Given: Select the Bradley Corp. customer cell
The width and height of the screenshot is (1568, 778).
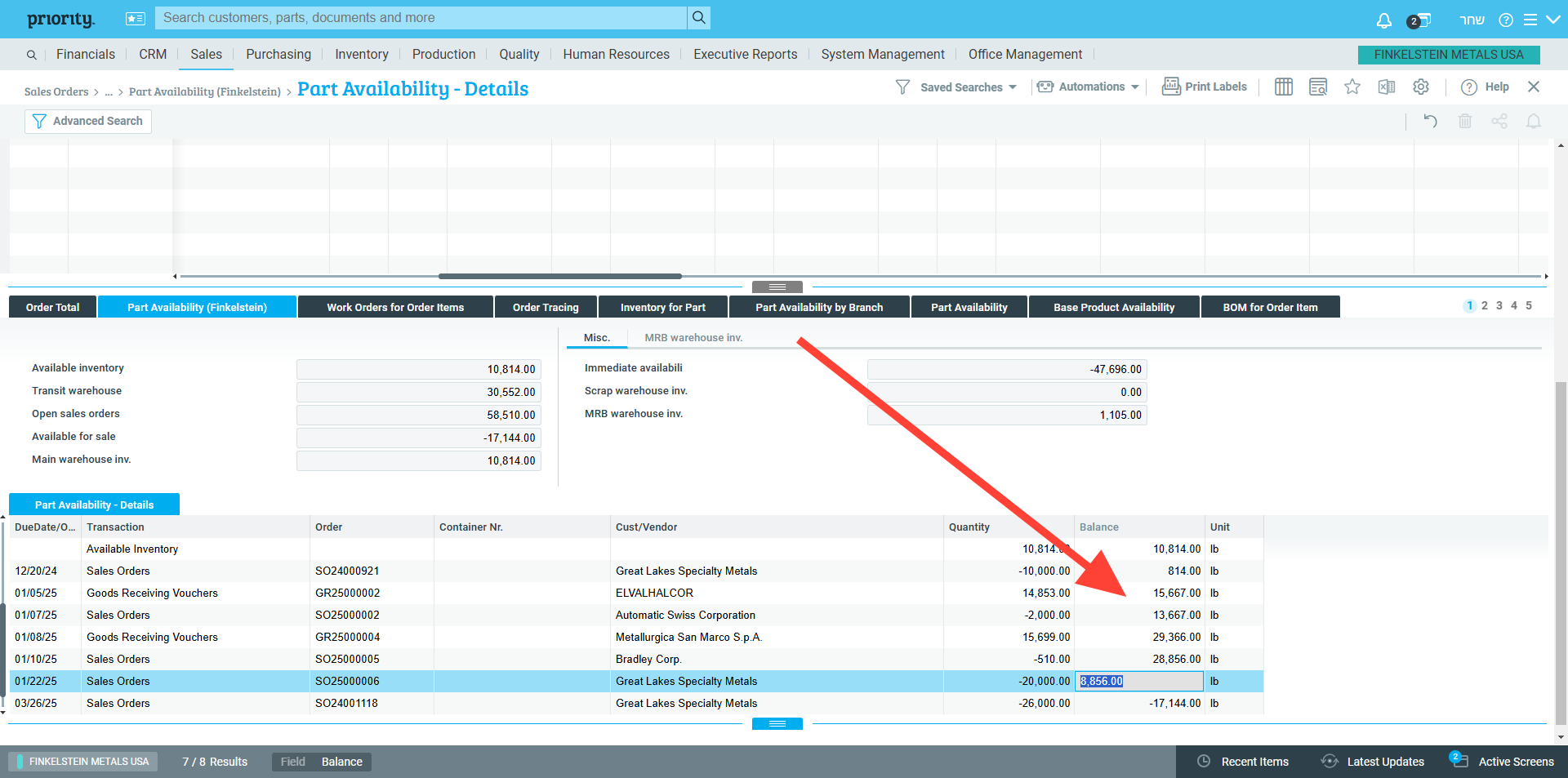Looking at the screenshot, I should point(777,659).
